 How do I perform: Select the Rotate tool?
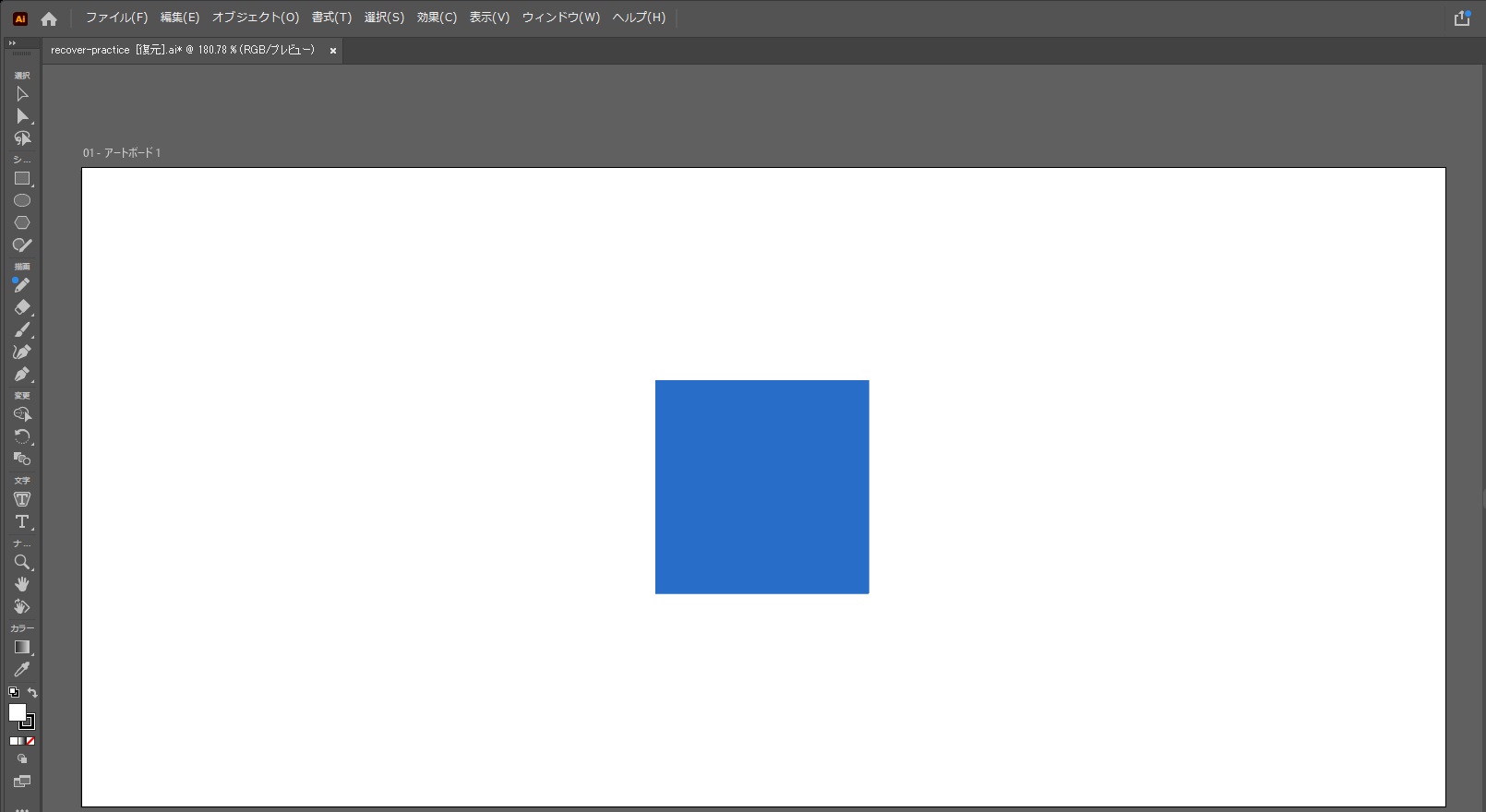tap(22, 436)
